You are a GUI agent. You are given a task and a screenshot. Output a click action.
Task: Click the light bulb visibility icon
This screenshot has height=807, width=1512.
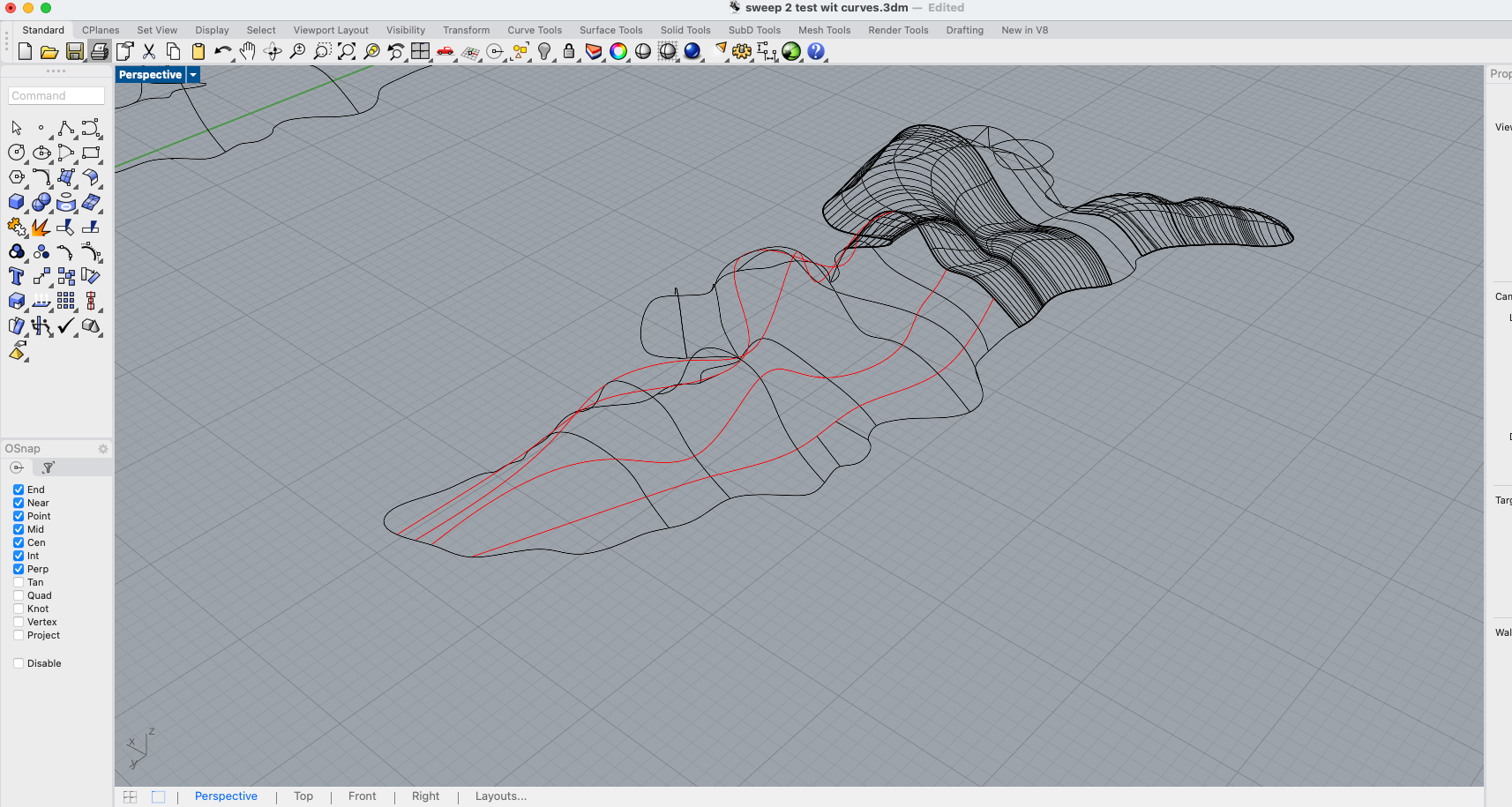click(544, 51)
